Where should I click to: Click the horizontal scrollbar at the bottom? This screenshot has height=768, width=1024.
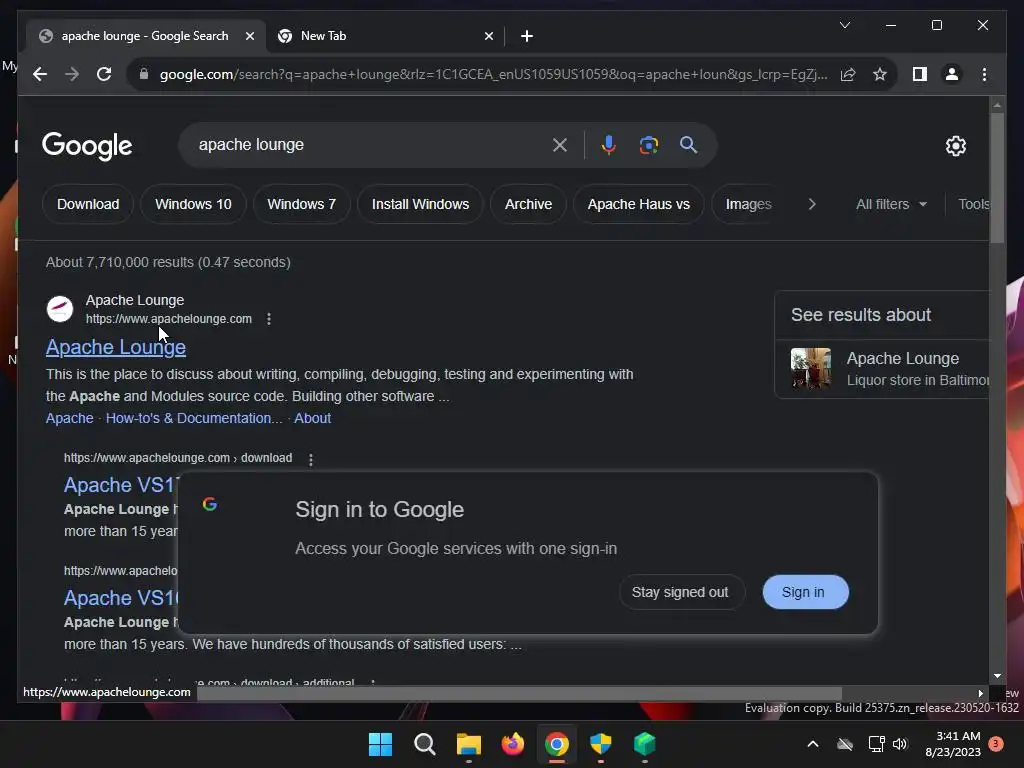click(519, 693)
